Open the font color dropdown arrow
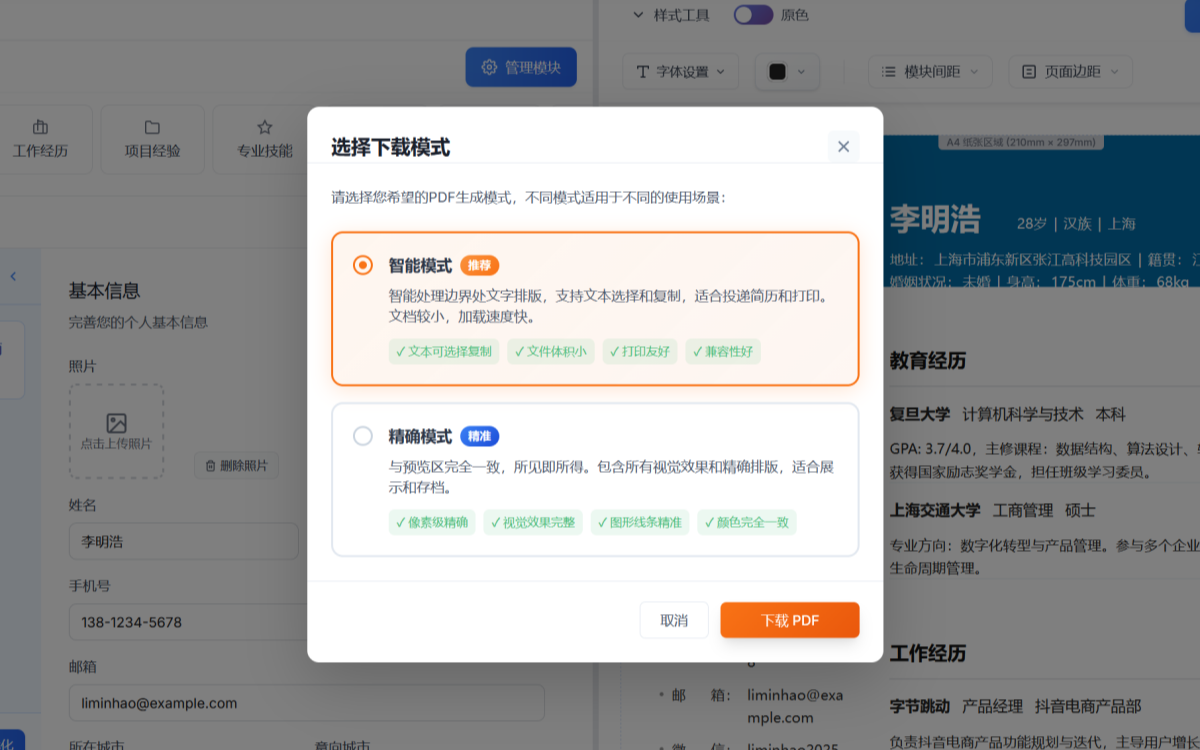The height and width of the screenshot is (750, 1200). [800, 71]
